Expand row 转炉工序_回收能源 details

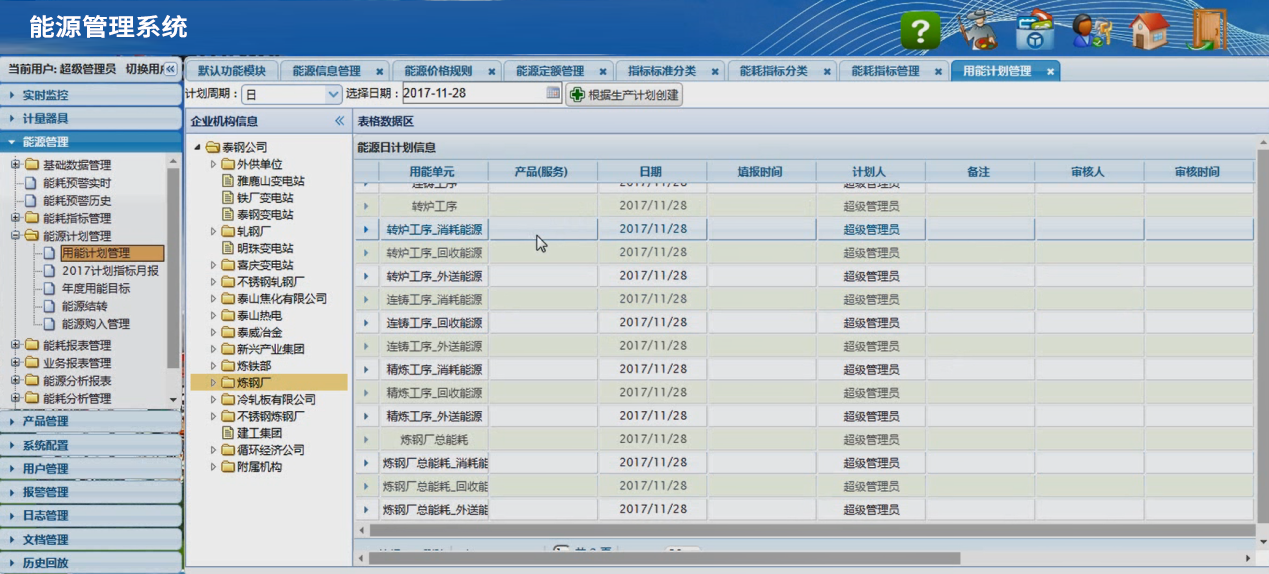[365, 253]
